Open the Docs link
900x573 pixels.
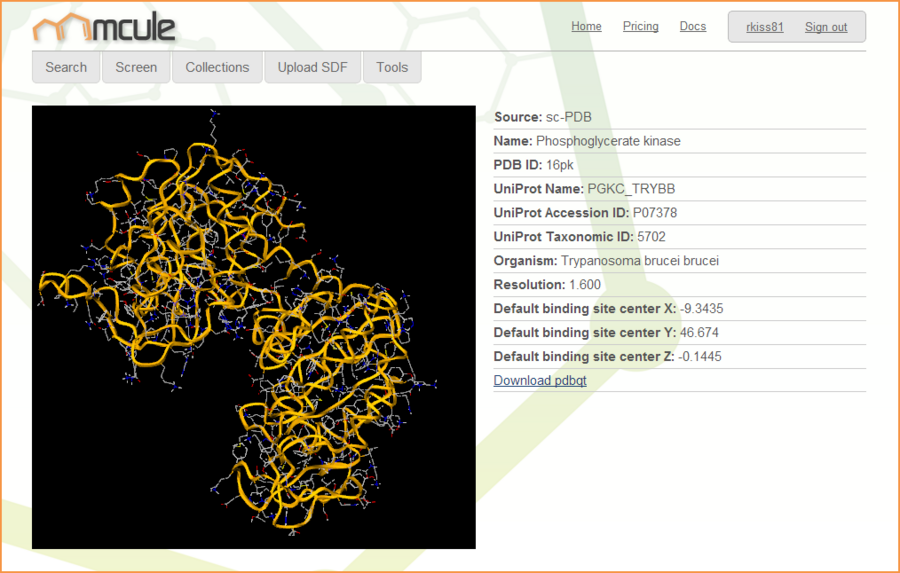692,27
